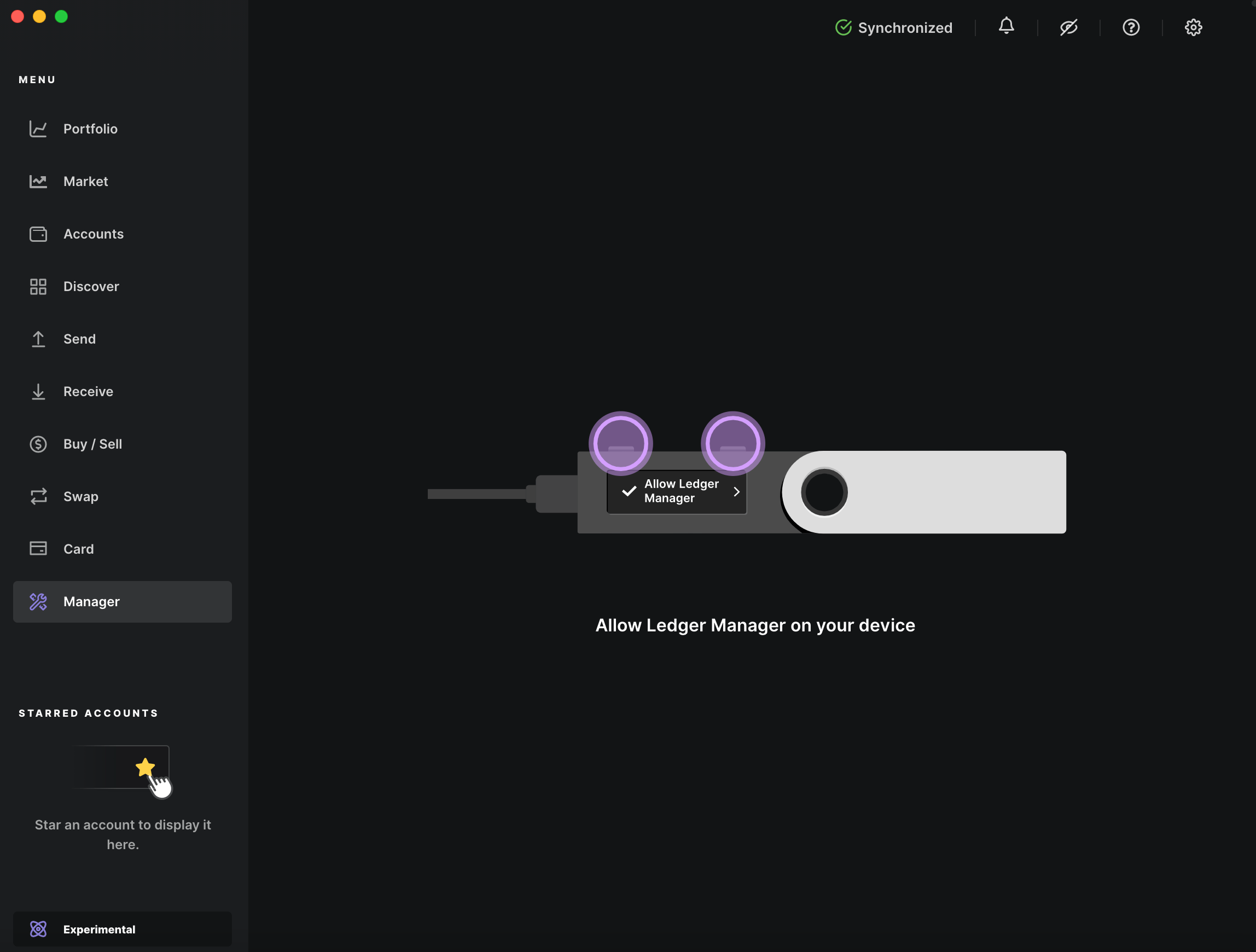
Task: Click the help question mark button
Action: (1131, 27)
